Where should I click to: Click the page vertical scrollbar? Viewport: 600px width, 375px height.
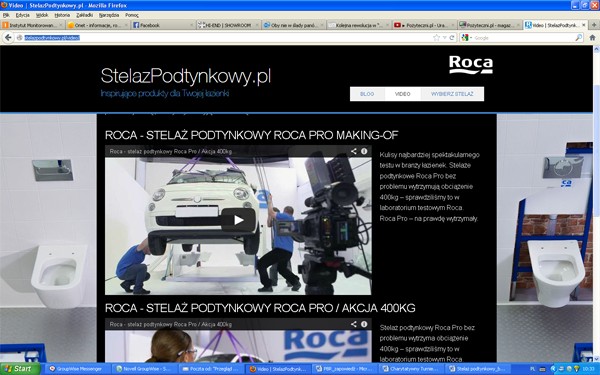point(596,204)
